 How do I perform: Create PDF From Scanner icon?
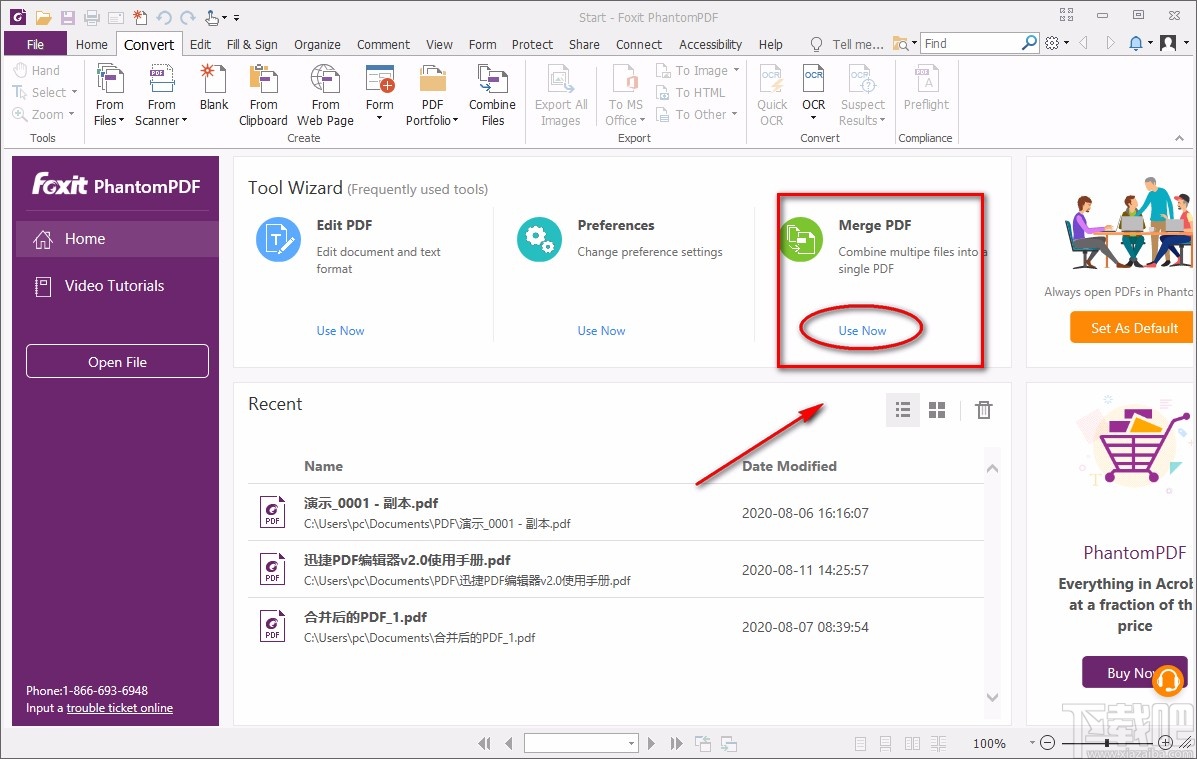[x=161, y=79]
